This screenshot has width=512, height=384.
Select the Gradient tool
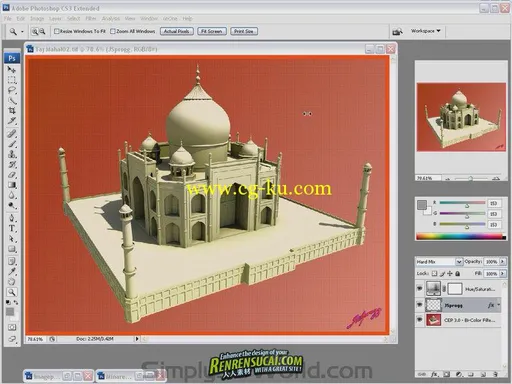12,185
